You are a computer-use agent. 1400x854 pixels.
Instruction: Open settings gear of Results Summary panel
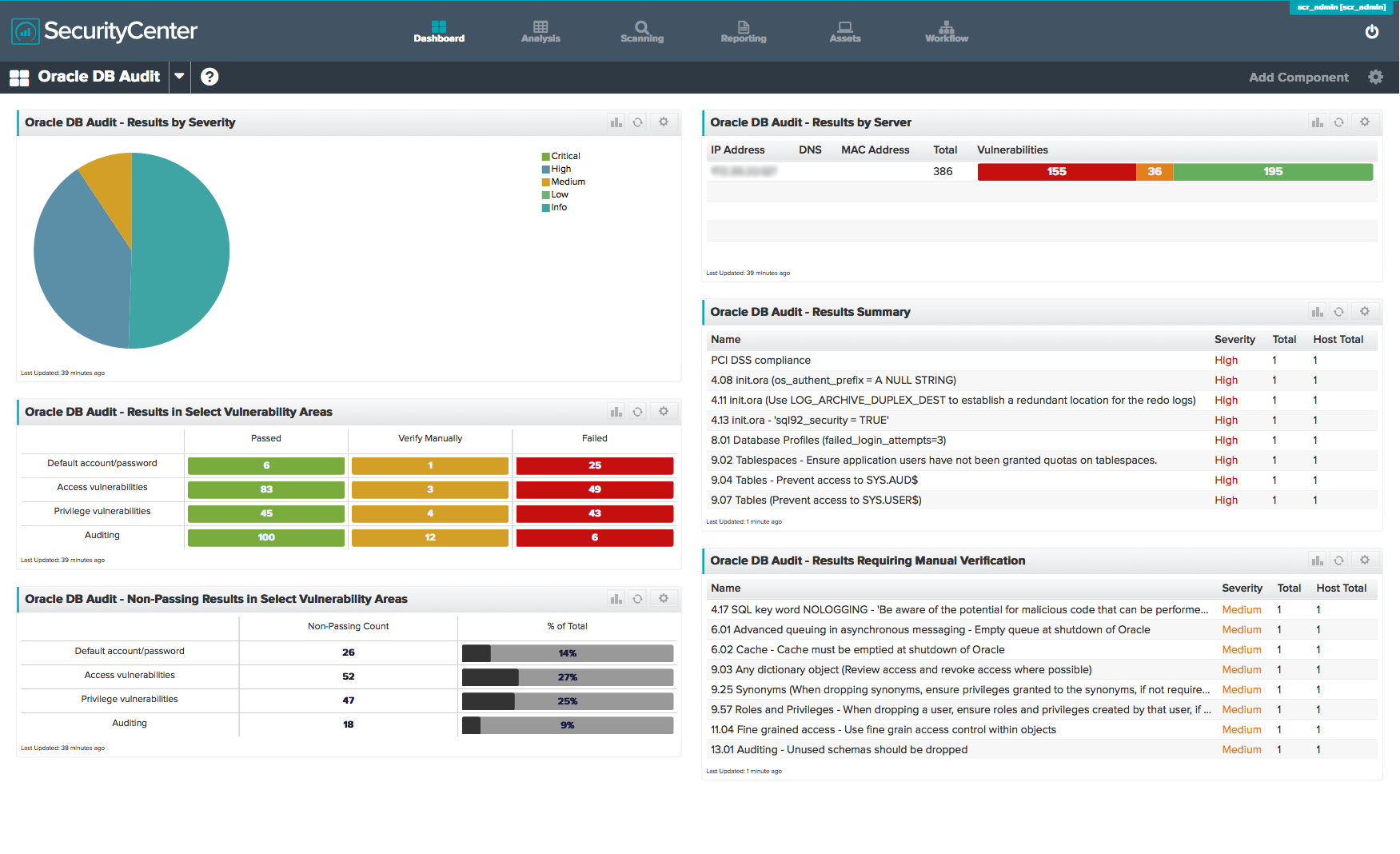(1365, 312)
